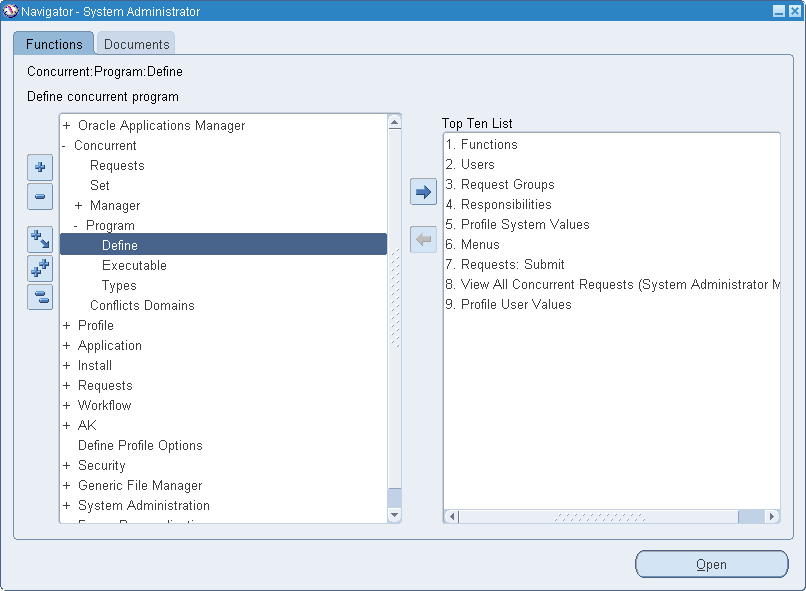Switch to the Documents tab
The width and height of the screenshot is (806, 591).
pos(136,44)
